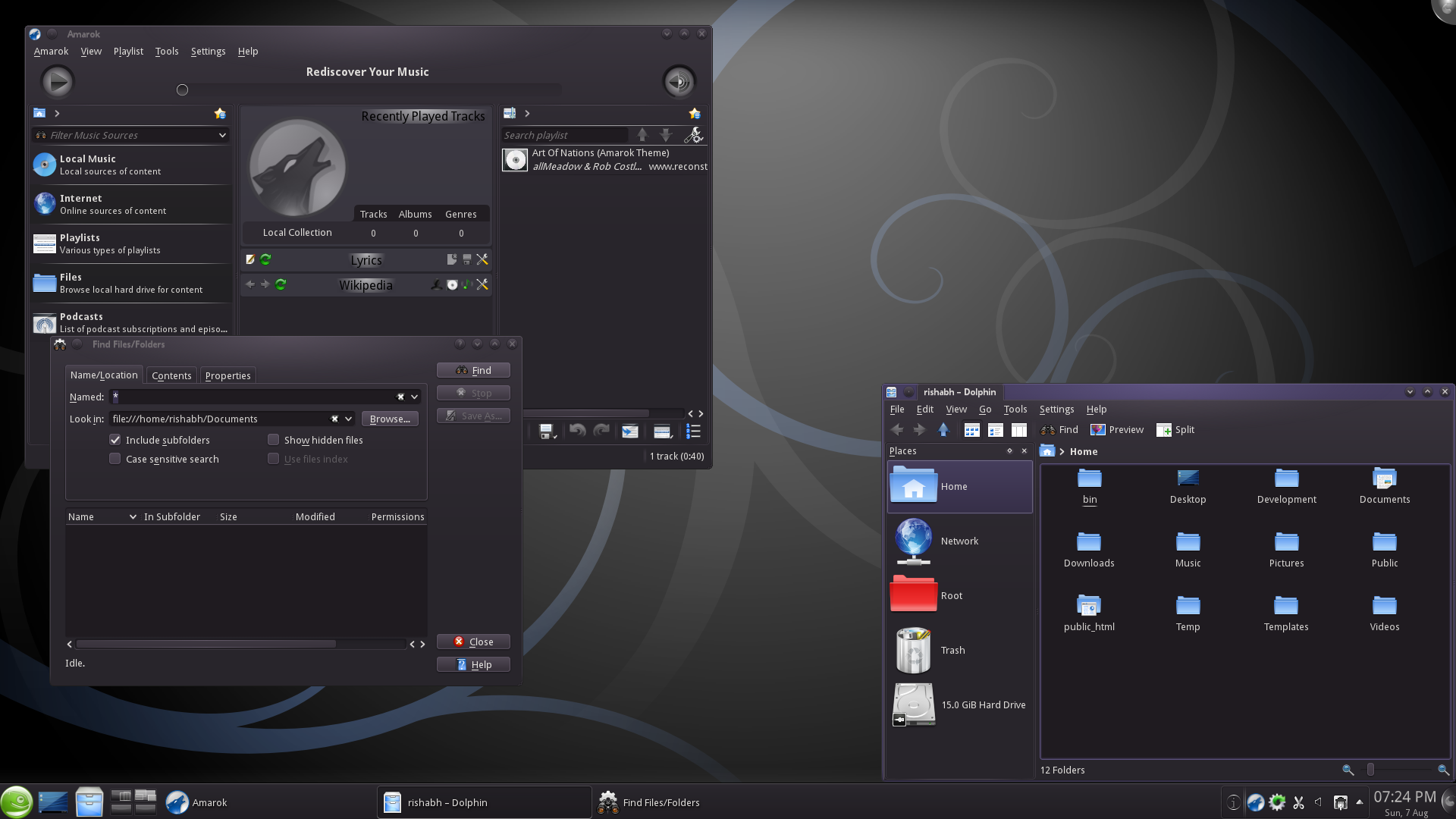Uncheck Include subfolders checkbox
1456x819 pixels.
(115, 440)
